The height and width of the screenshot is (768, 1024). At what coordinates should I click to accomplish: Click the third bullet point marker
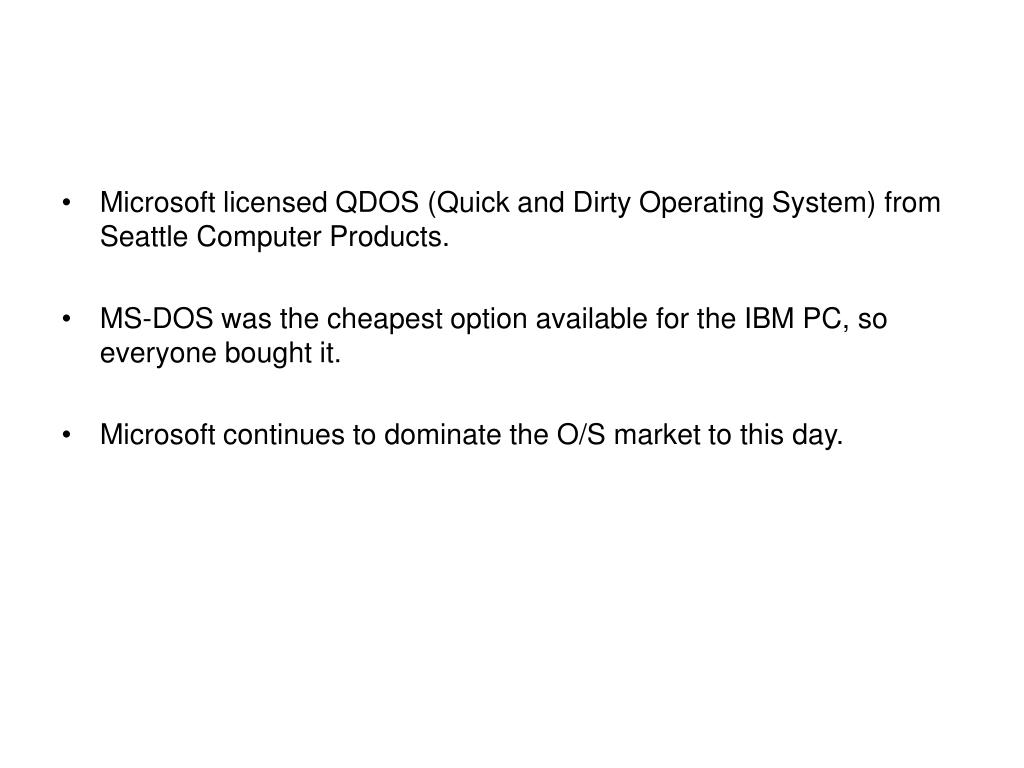point(66,436)
